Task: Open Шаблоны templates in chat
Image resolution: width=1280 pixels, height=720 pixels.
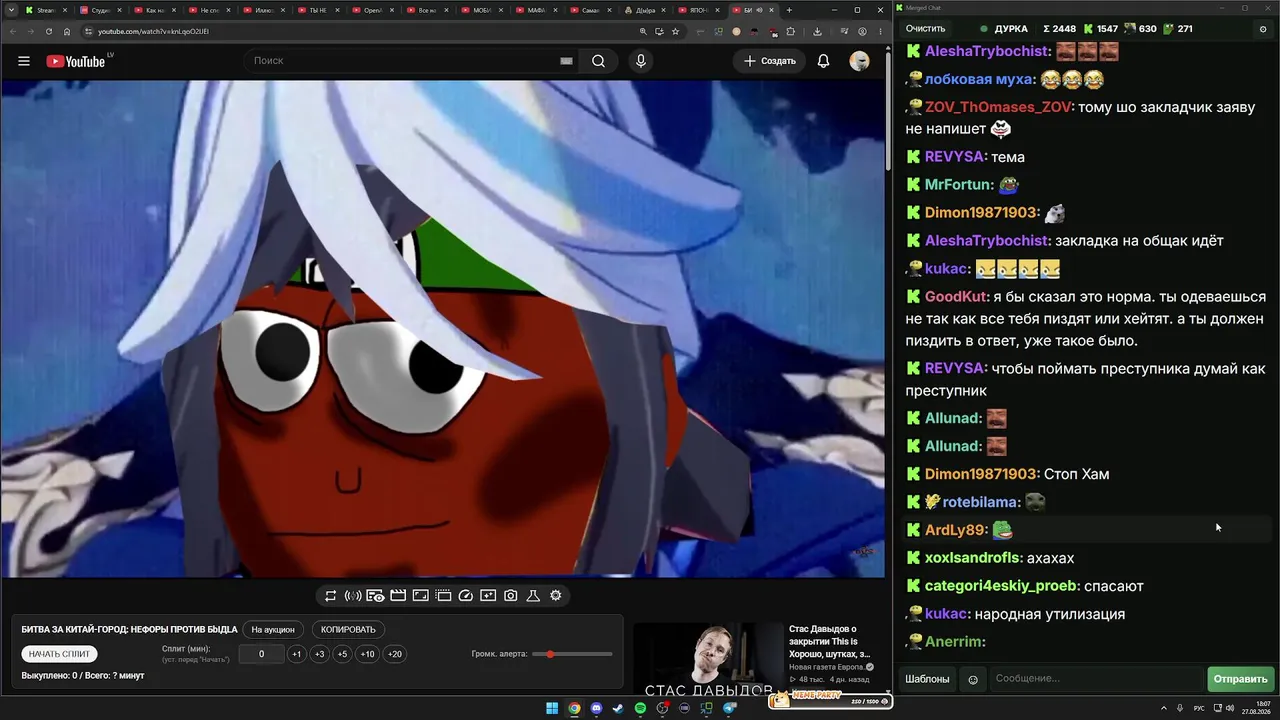Action: tap(927, 679)
